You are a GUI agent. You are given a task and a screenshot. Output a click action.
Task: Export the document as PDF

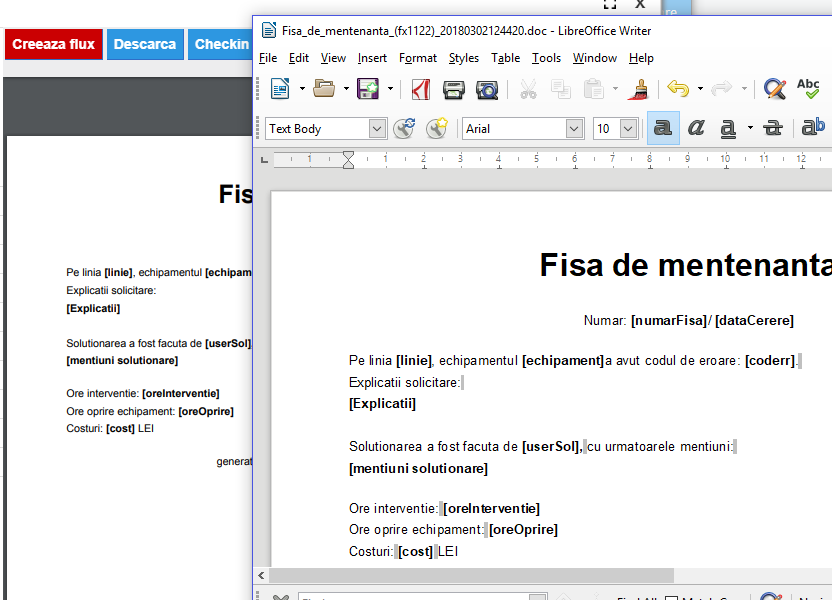coord(419,89)
